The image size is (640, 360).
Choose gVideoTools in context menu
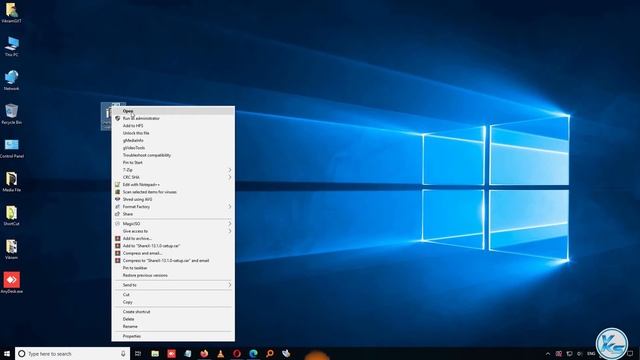coord(173,148)
